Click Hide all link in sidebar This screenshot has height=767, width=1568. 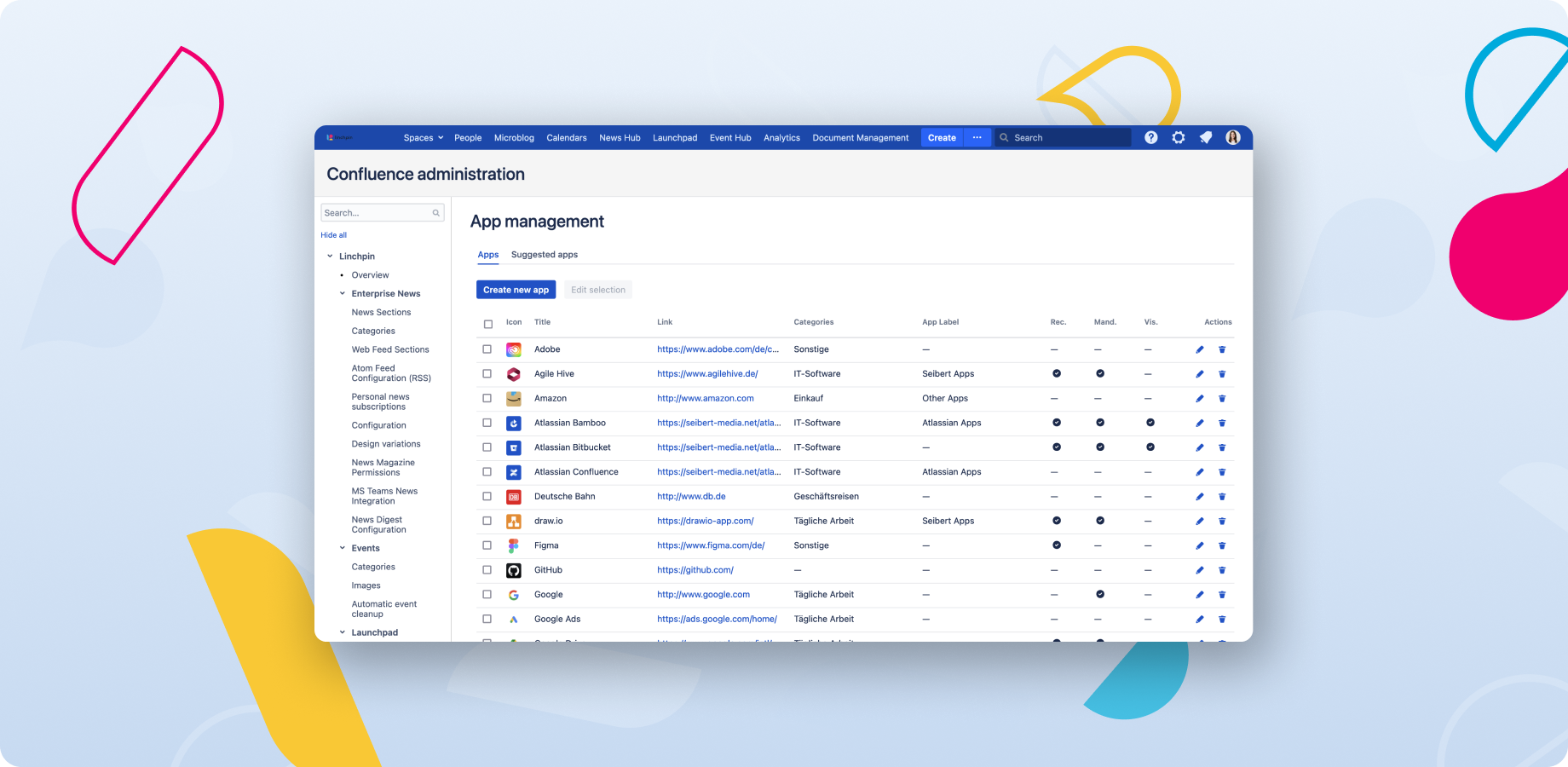pos(334,235)
